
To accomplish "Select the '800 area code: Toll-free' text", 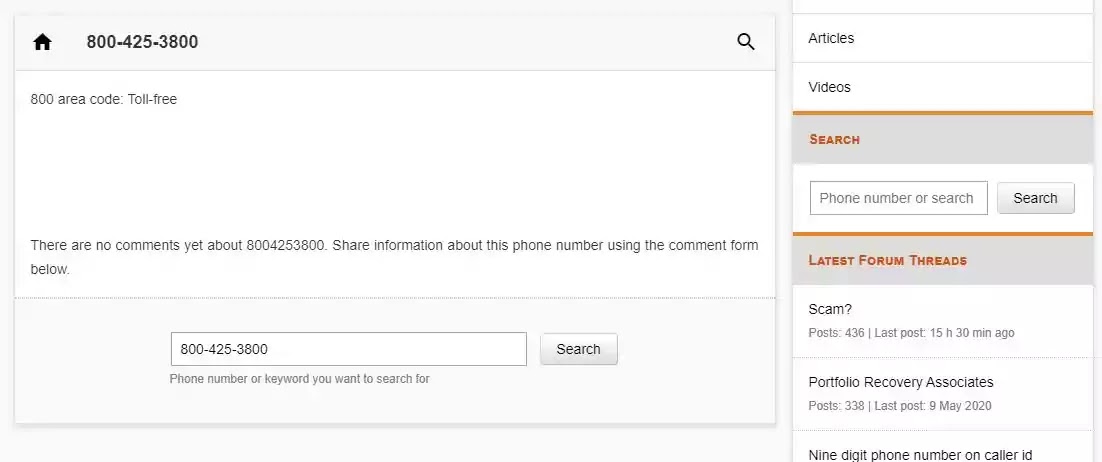I will tap(103, 99).
